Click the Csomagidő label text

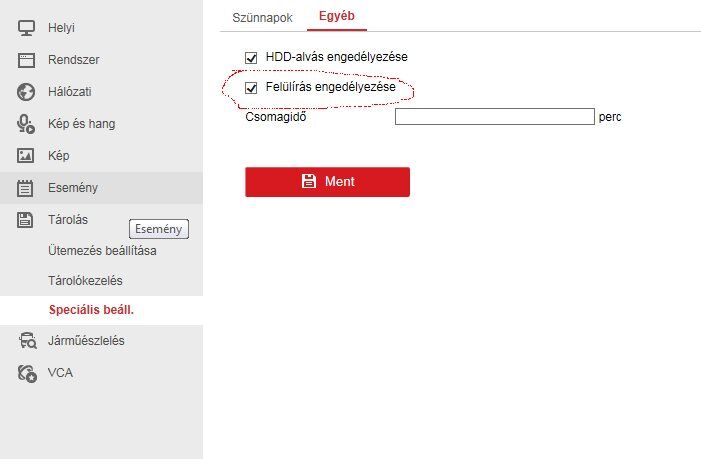(x=276, y=117)
